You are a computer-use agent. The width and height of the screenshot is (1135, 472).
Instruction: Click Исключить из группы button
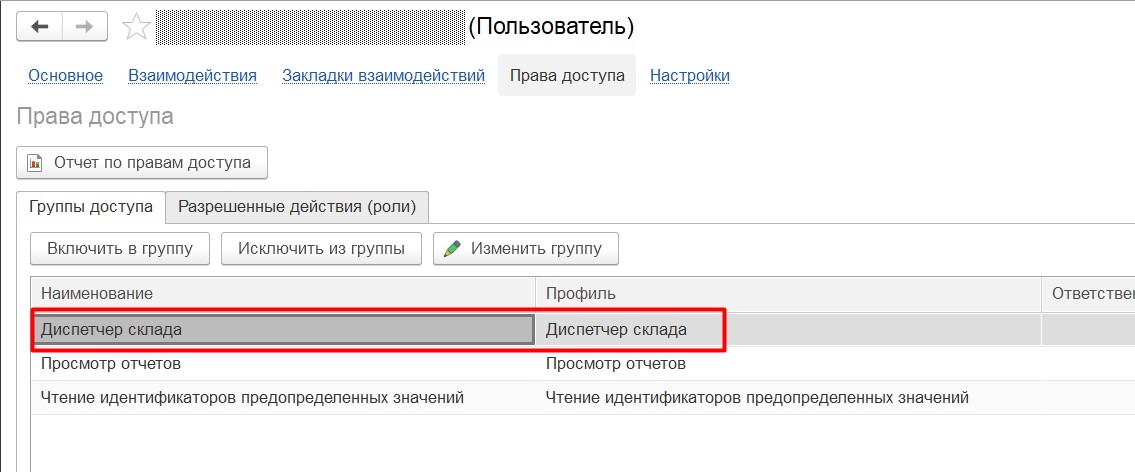[x=321, y=248]
